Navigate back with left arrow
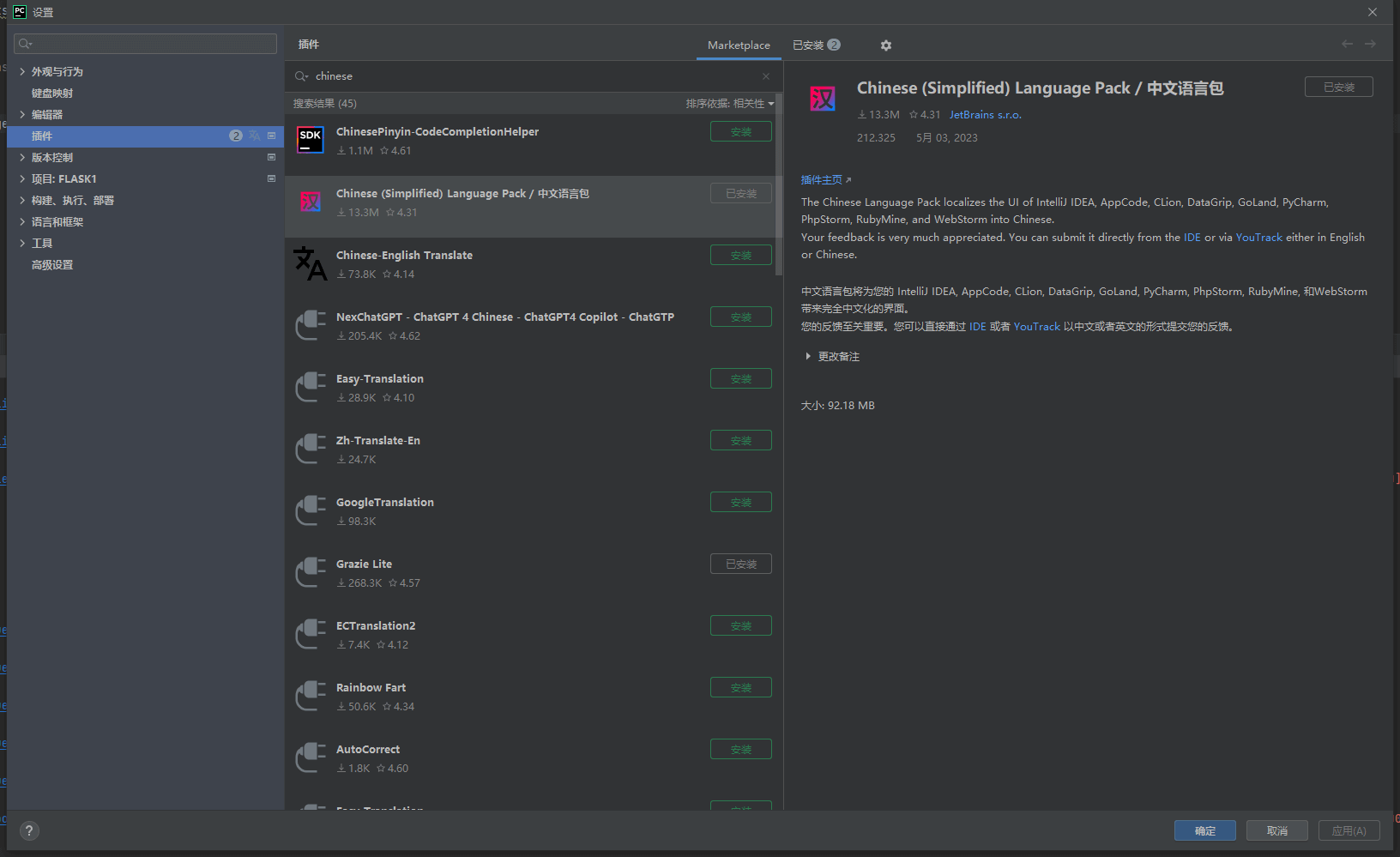Image resolution: width=1400 pixels, height=857 pixels. coord(1347,44)
